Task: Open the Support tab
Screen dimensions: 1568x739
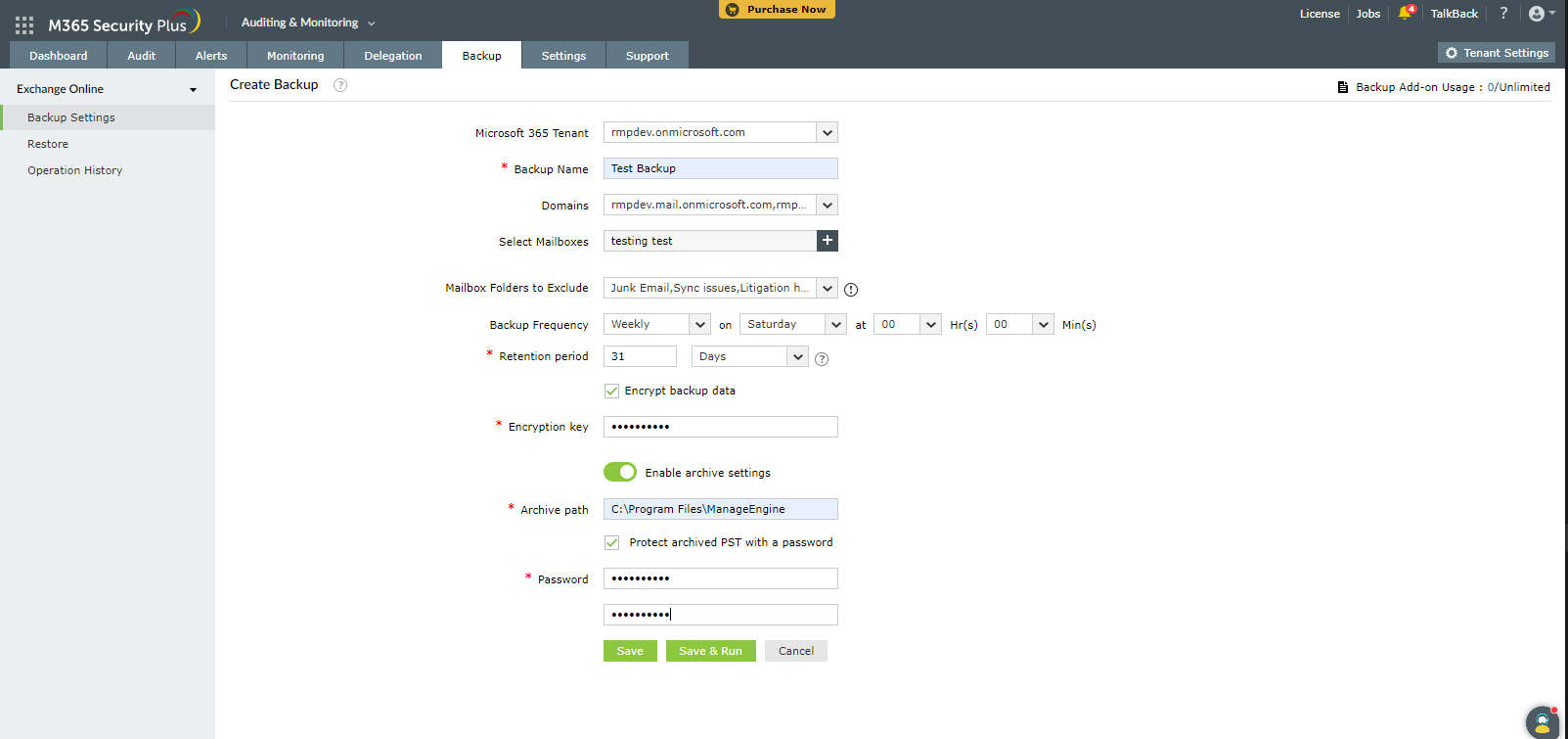Action: (x=648, y=56)
